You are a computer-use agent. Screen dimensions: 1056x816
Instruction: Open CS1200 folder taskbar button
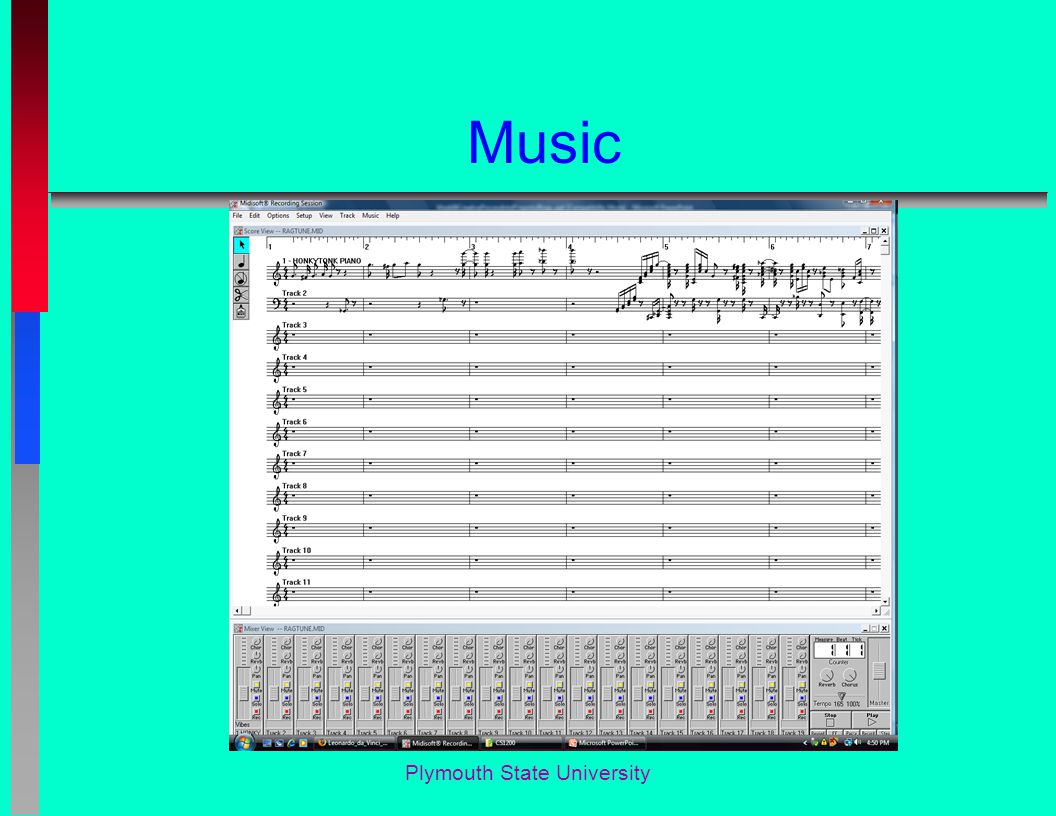click(x=522, y=743)
